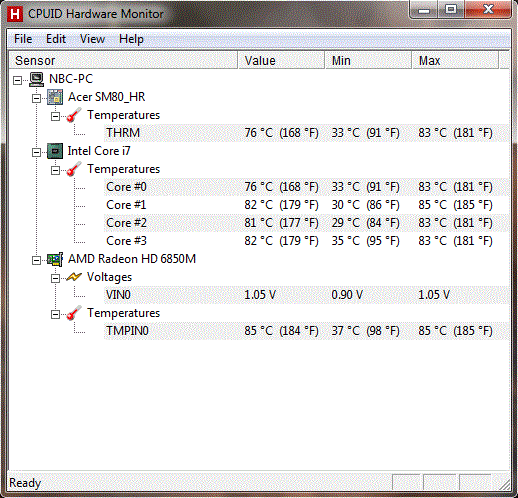518x498 pixels.
Task: Click the thermometer icon under Acer SM80_HR
Action: pos(74,115)
